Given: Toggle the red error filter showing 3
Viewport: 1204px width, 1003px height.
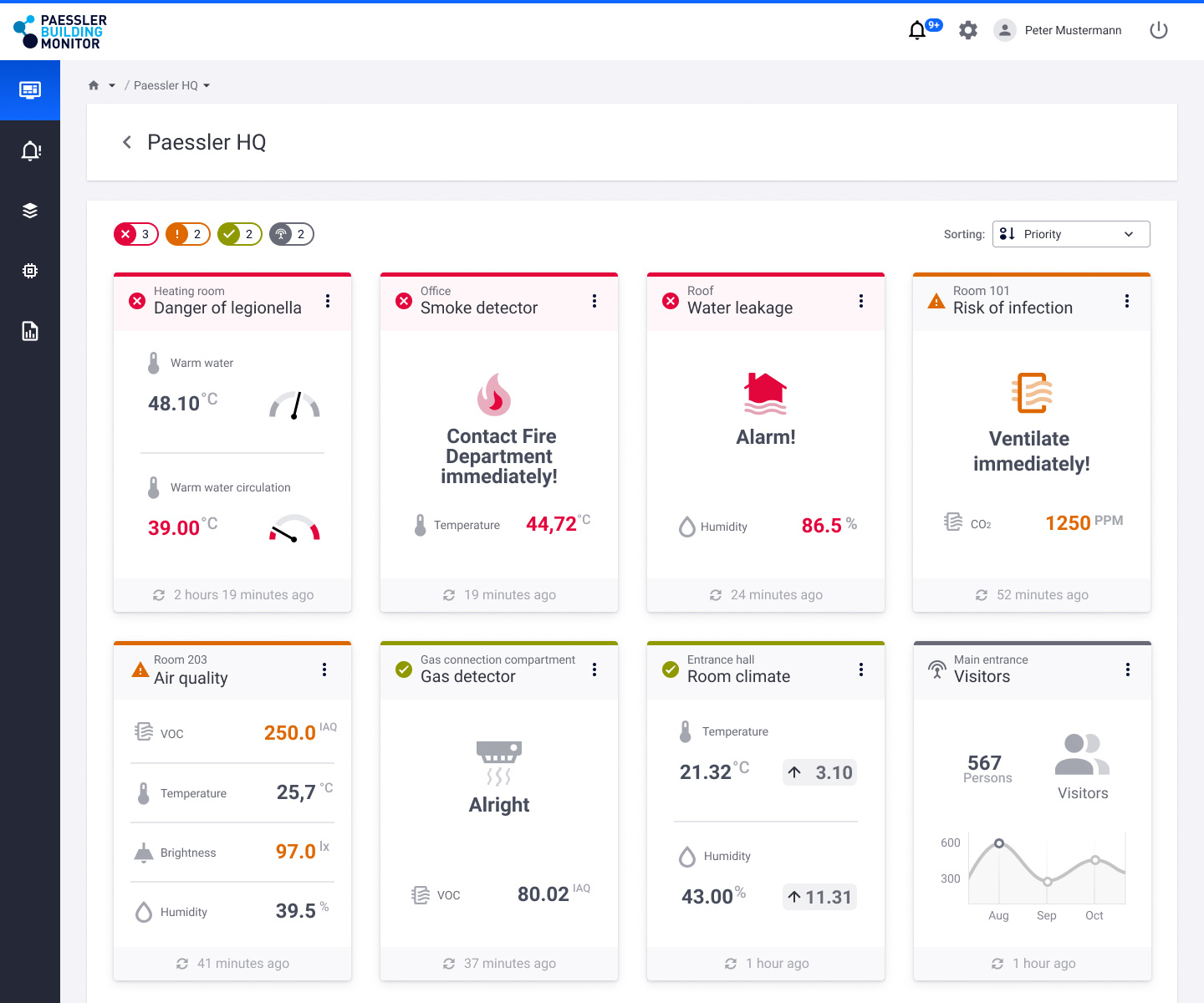Looking at the screenshot, I should [x=136, y=234].
